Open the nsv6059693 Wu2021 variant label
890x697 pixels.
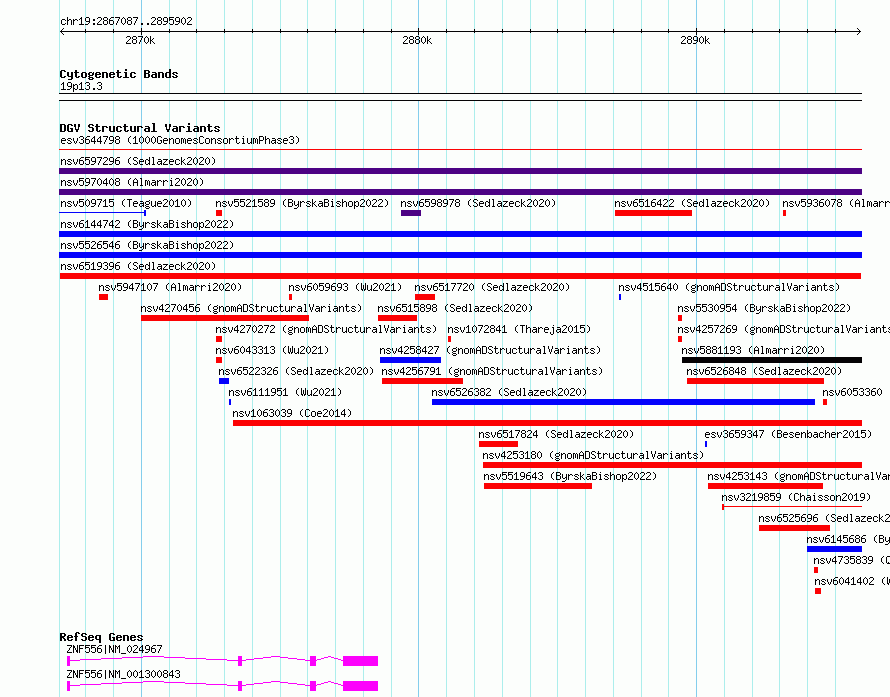345,287
